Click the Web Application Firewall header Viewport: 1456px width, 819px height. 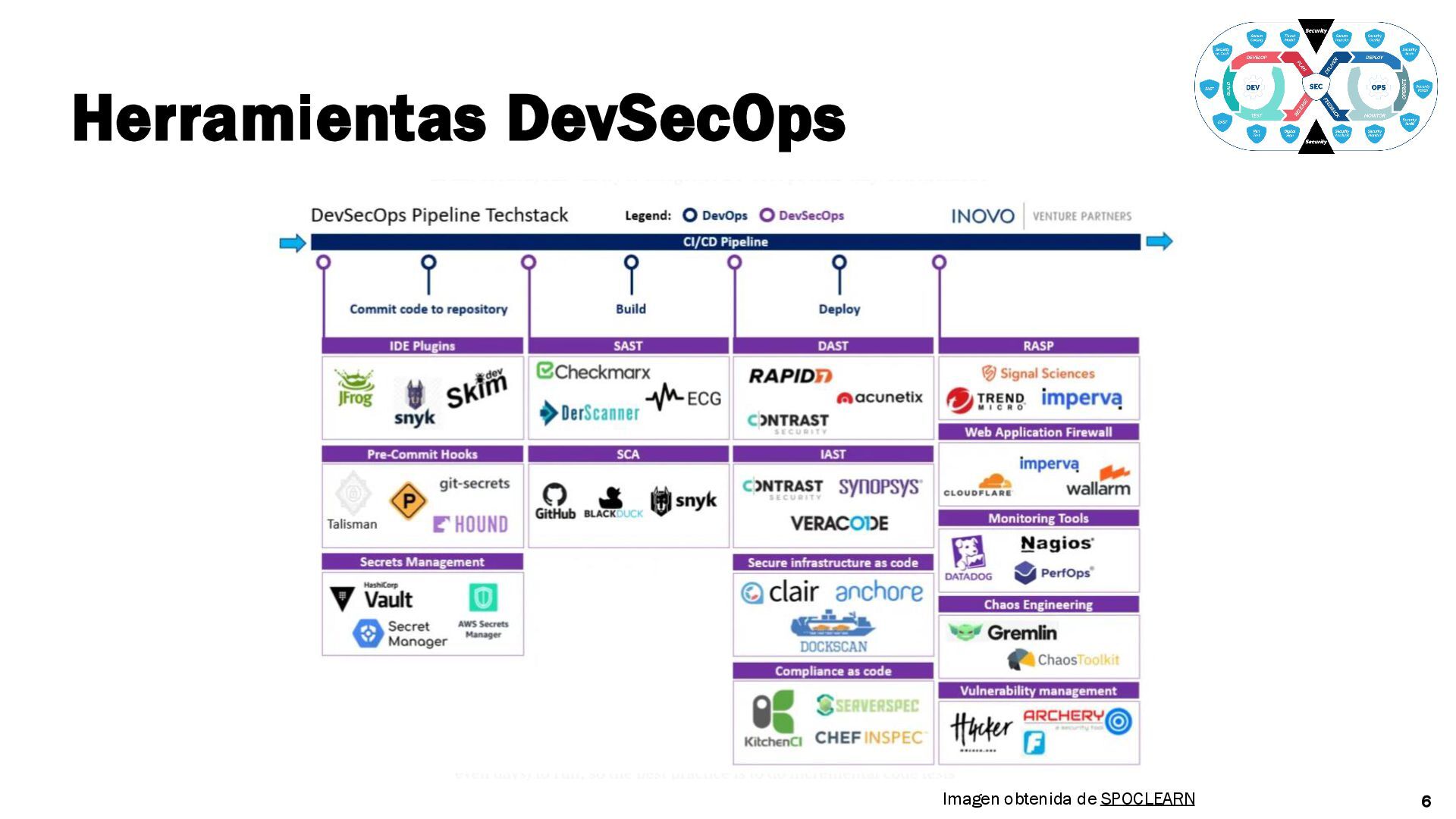1038,432
